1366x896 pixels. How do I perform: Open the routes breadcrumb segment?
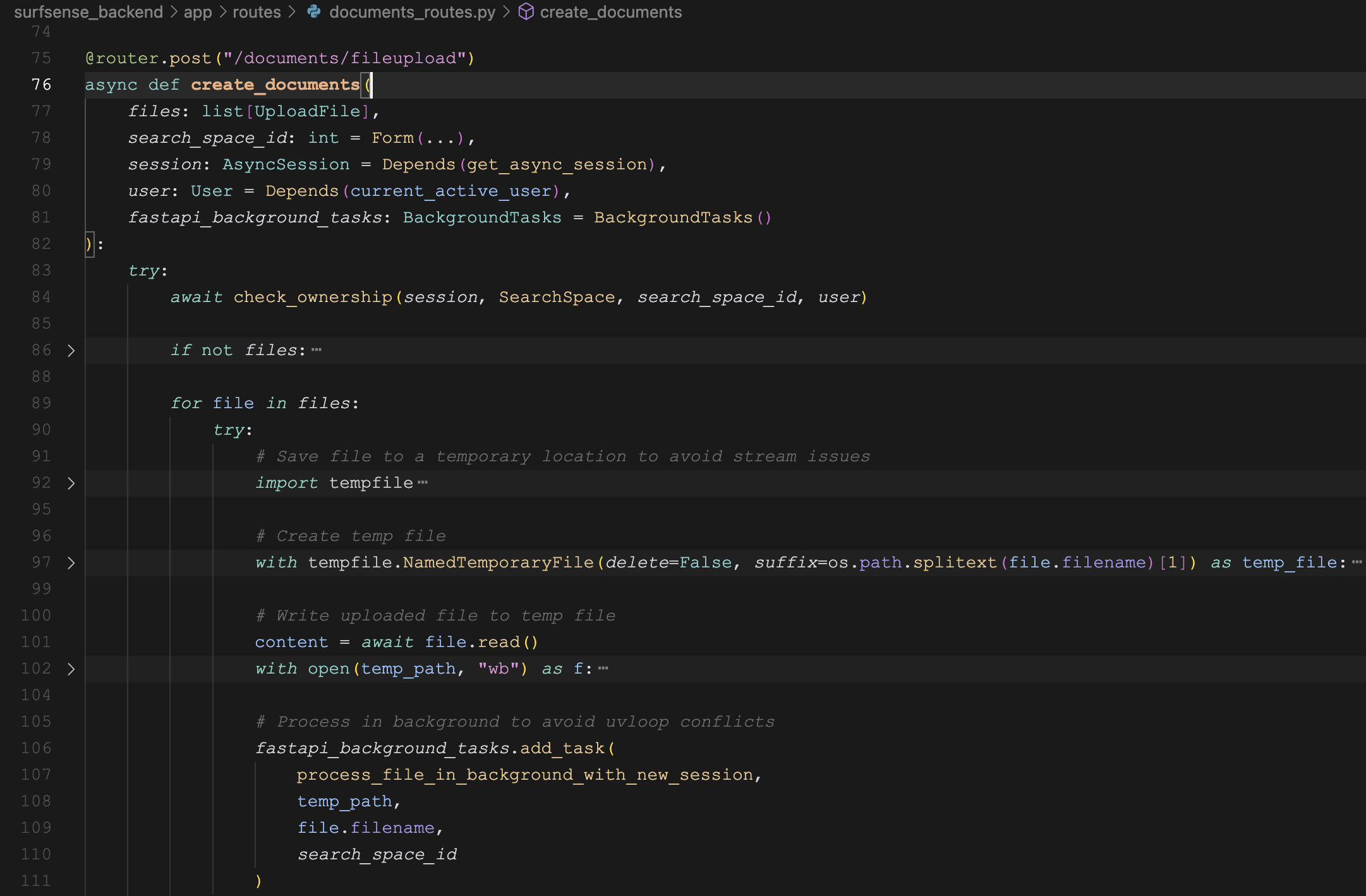[x=257, y=12]
